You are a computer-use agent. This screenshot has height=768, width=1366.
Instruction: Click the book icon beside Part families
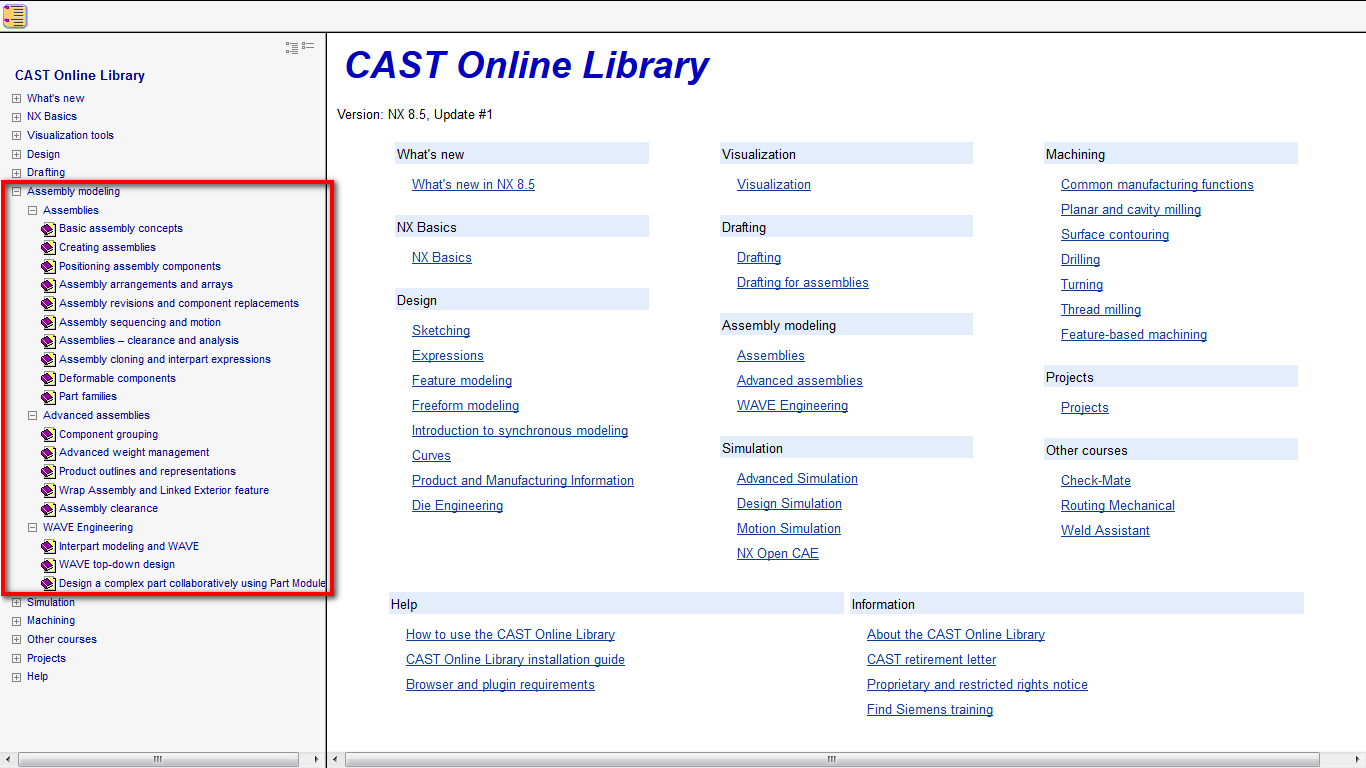(x=48, y=397)
